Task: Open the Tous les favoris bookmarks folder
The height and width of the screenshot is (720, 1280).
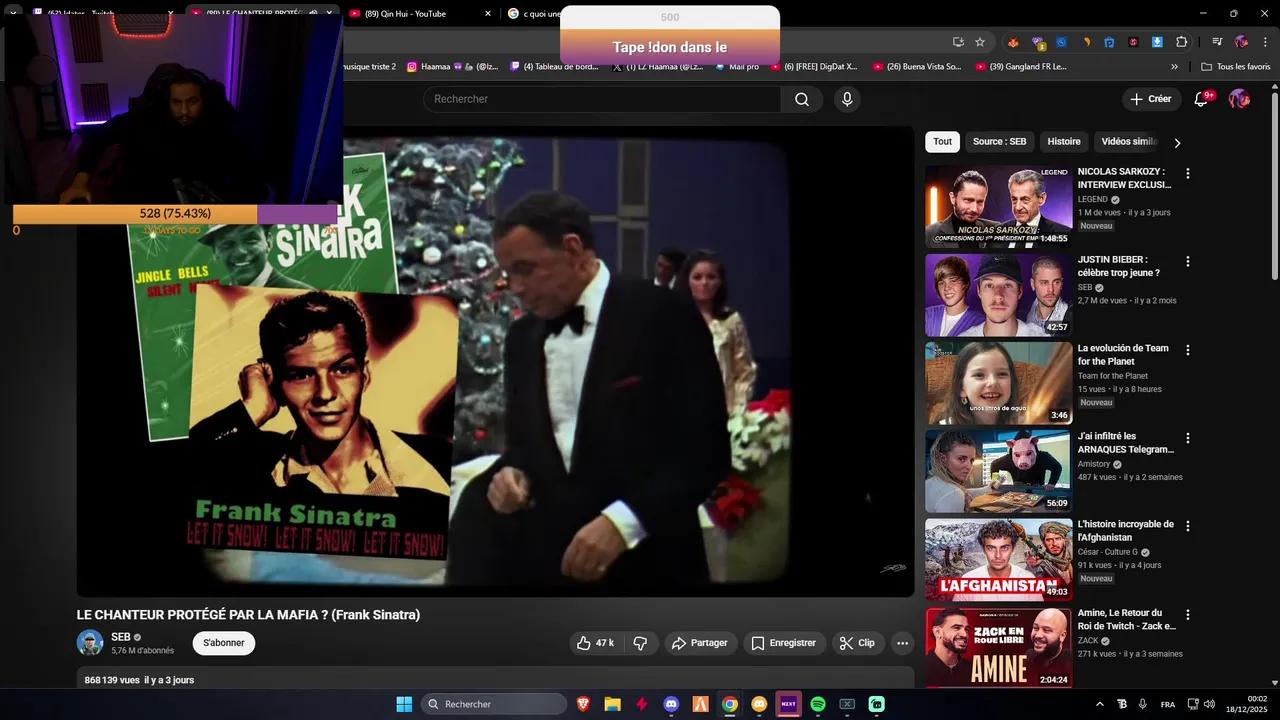Action: point(1236,67)
